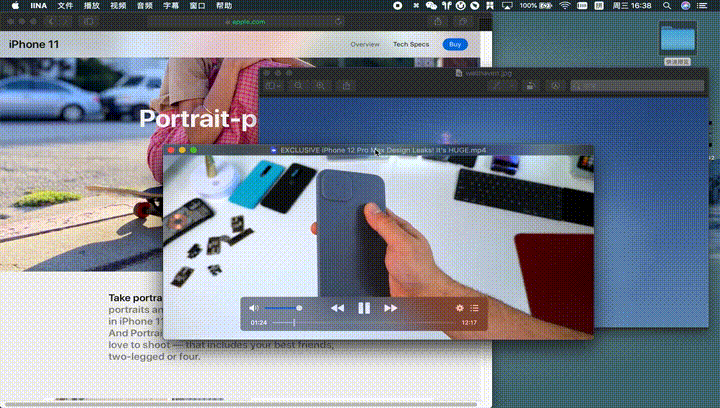Click the battery status icon
The width and height of the screenshot is (720, 408).
point(546,6)
